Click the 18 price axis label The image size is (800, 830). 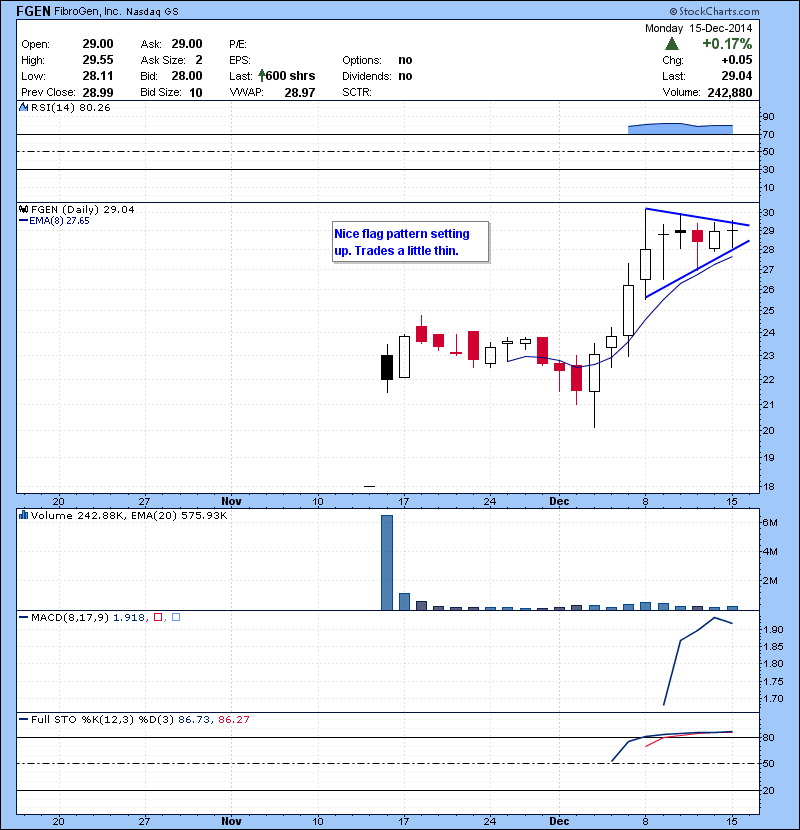coord(768,486)
